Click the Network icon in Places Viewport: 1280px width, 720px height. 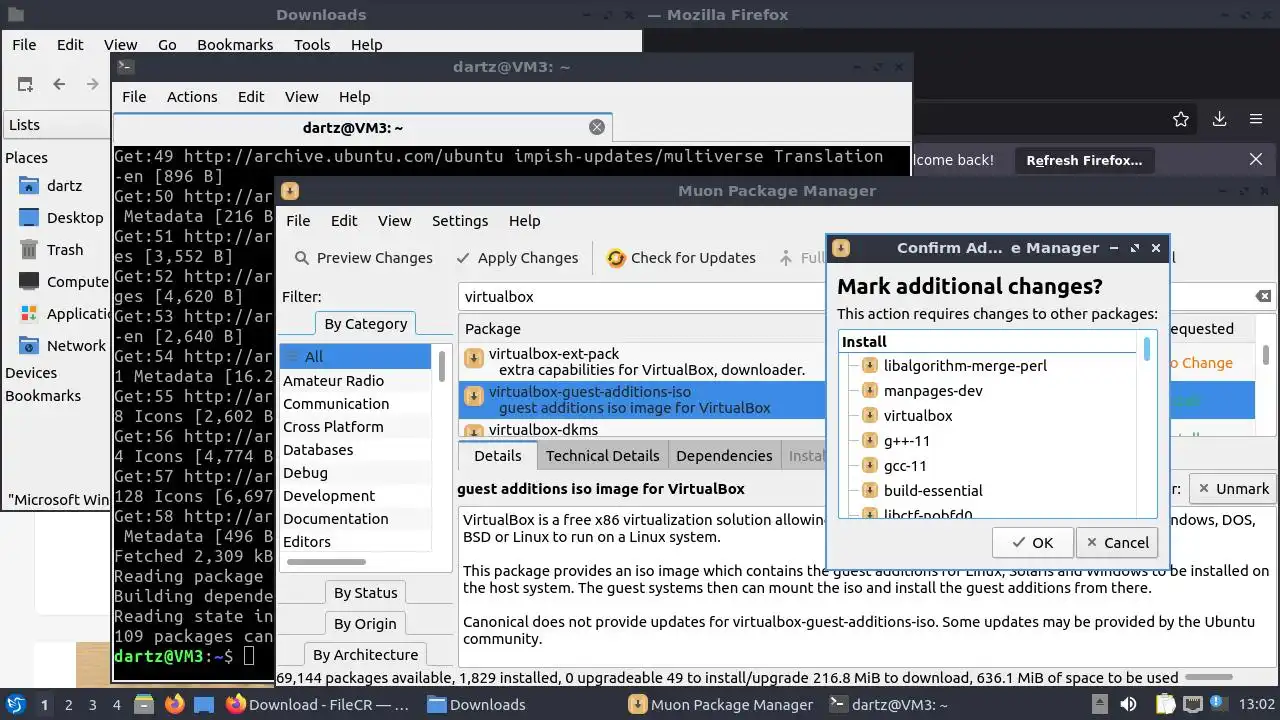pos(29,346)
